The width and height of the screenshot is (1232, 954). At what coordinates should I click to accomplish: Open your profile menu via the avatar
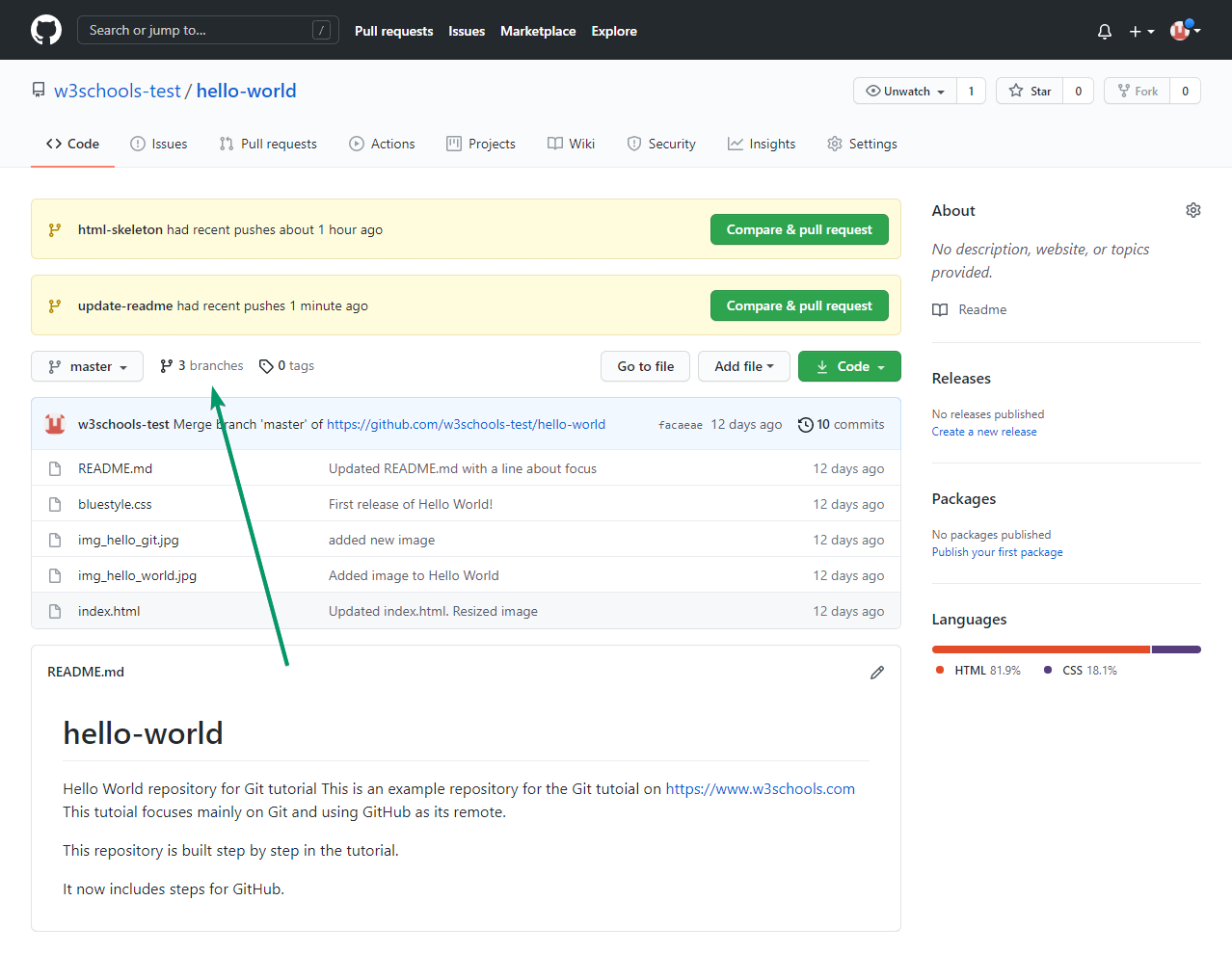1181,30
